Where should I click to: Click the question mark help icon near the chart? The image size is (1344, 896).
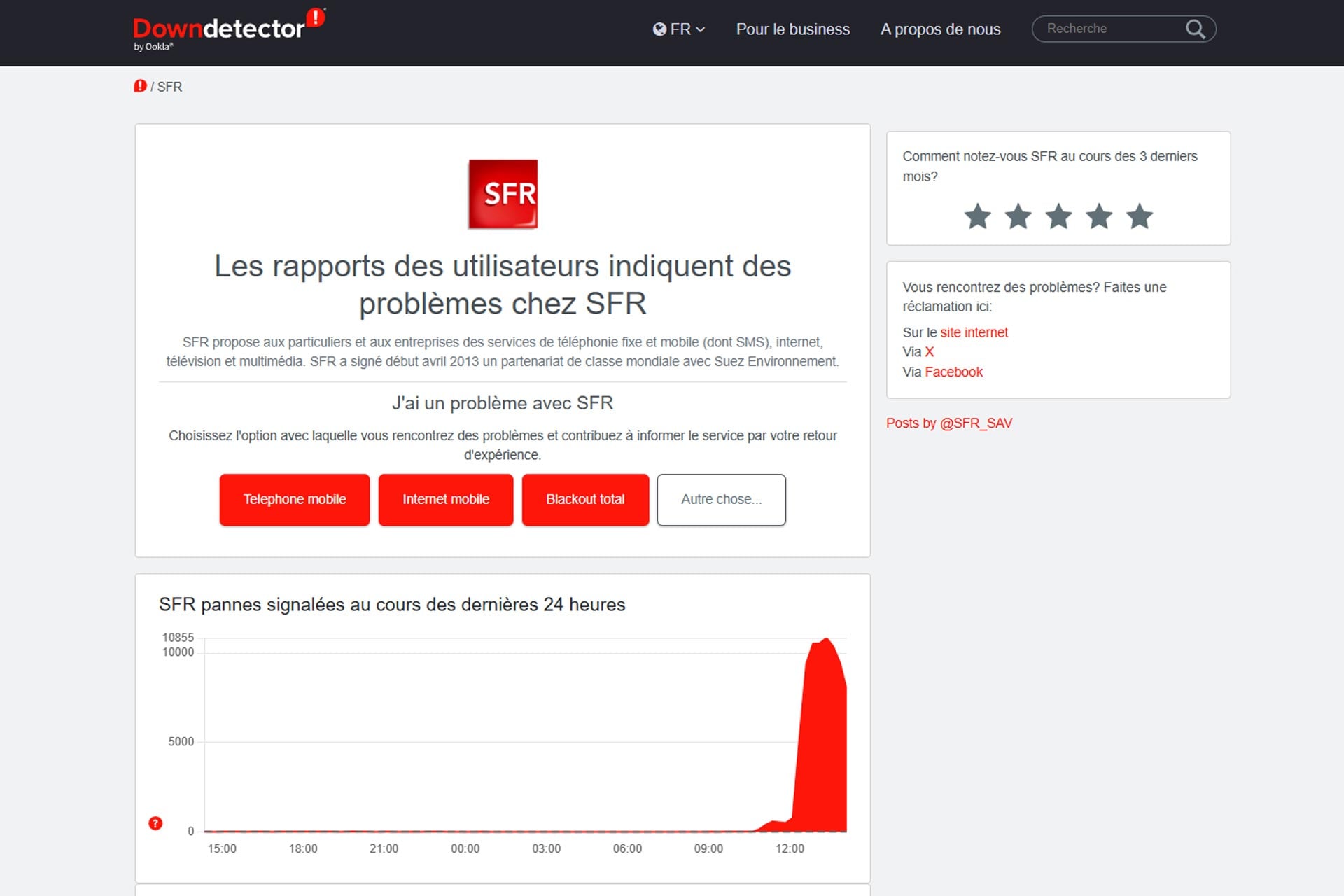[155, 822]
